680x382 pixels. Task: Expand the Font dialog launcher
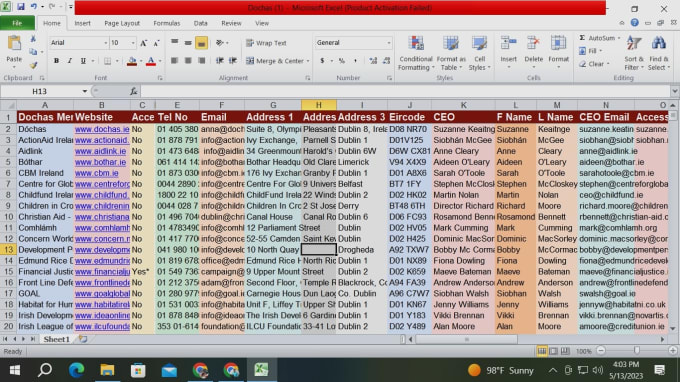click(160, 78)
